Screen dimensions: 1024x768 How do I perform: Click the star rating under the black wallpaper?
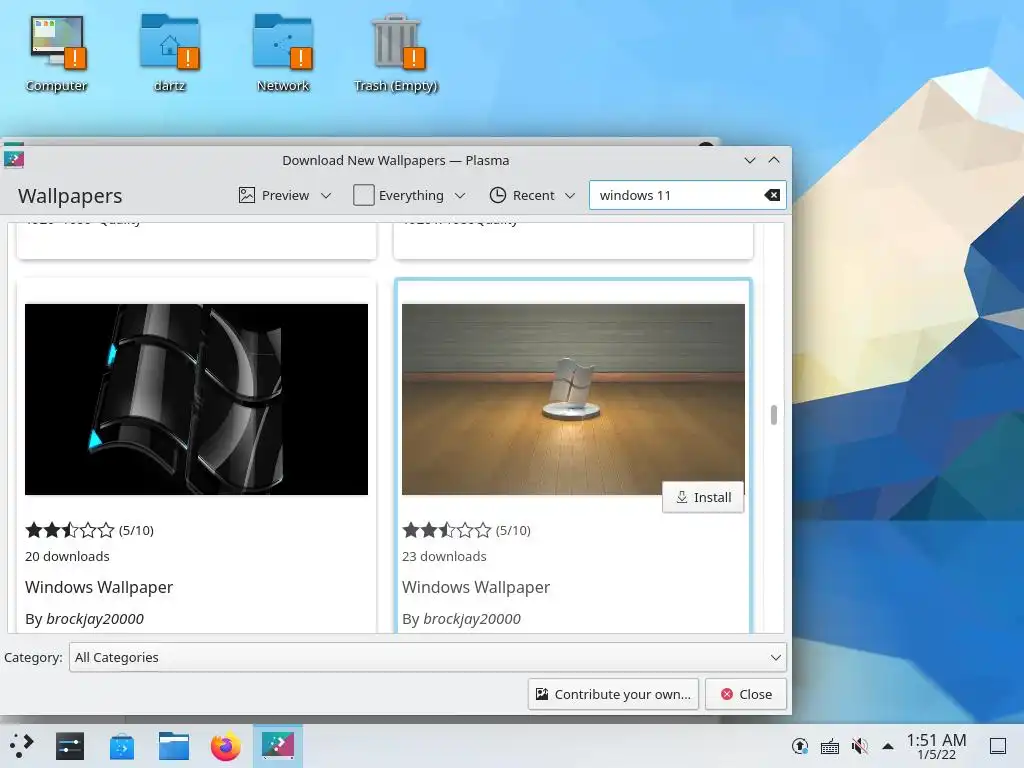point(70,530)
